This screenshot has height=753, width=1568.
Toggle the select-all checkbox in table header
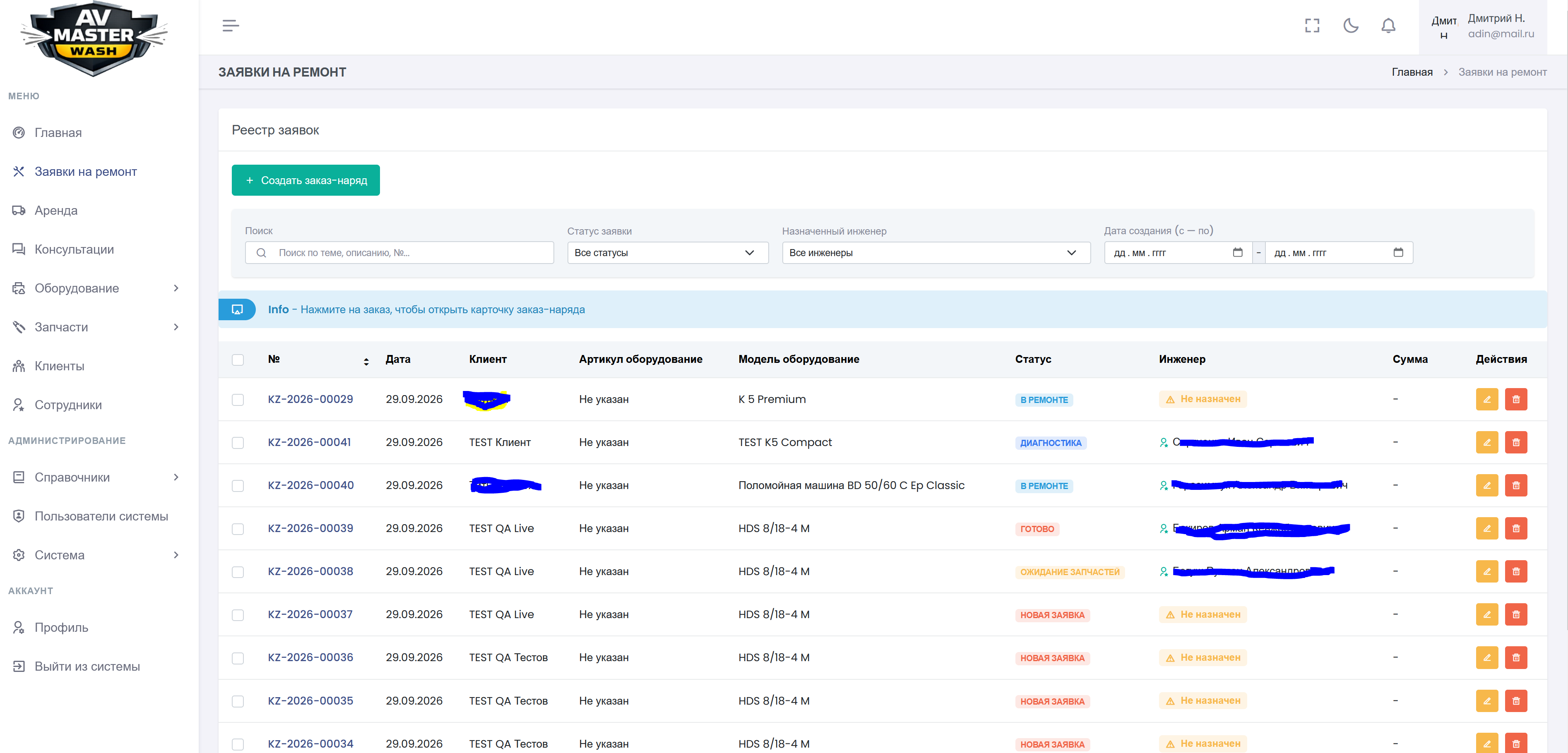238,360
